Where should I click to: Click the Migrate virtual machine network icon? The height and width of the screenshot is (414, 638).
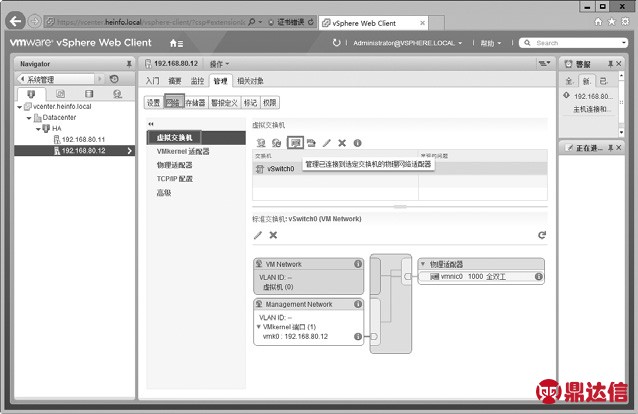pos(312,143)
